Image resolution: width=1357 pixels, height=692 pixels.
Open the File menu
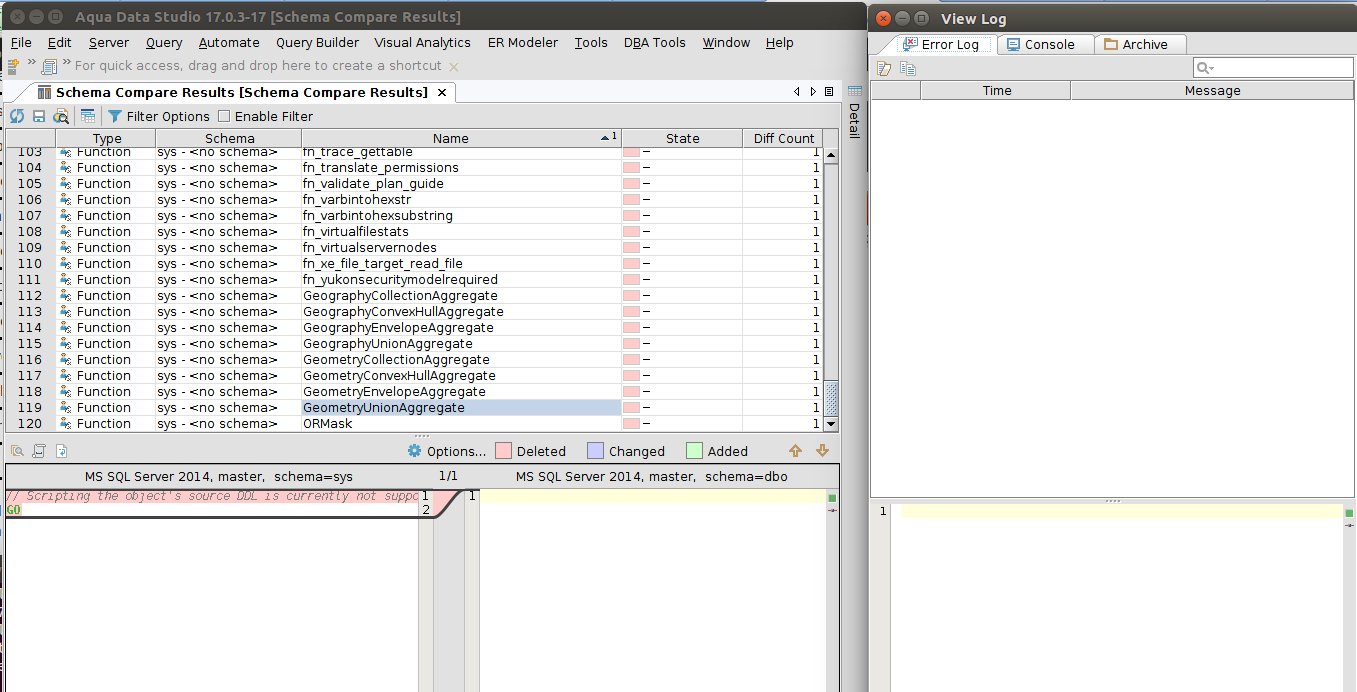(x=21, y=43)
